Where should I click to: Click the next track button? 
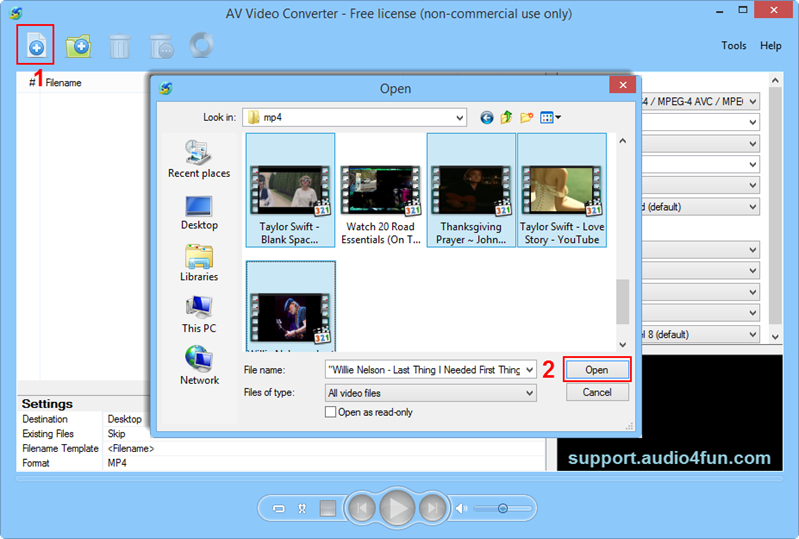click(x=433, y=508)
